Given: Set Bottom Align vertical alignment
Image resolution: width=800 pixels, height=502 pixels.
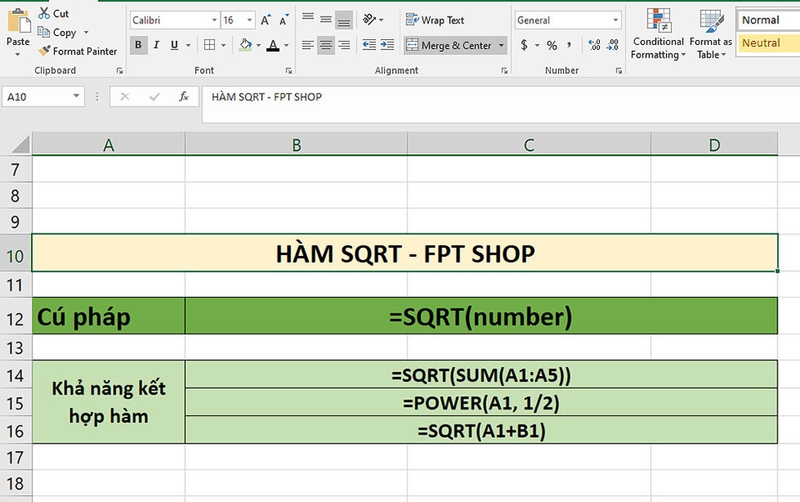Looking at the screenshot, I should [344, 20].
